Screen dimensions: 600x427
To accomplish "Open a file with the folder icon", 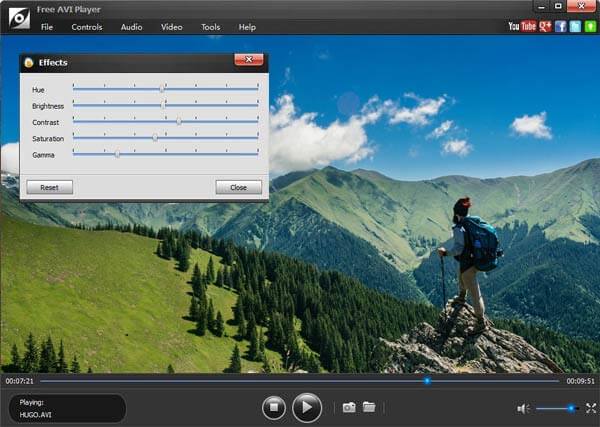I will (x=369, y=407).
